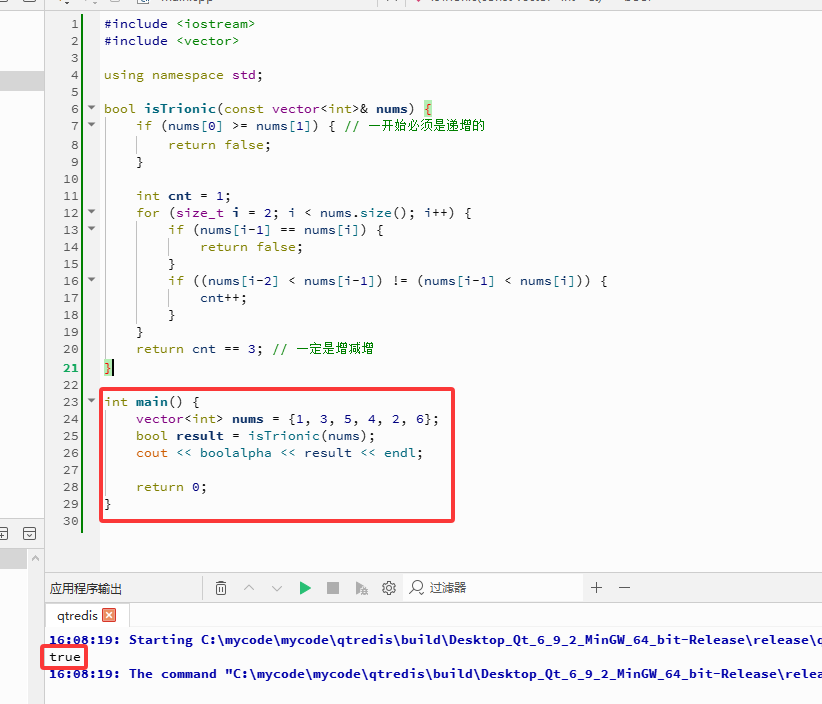Collapse the for loop at line 12
This screenshot has height=704, width=822.
92,212
